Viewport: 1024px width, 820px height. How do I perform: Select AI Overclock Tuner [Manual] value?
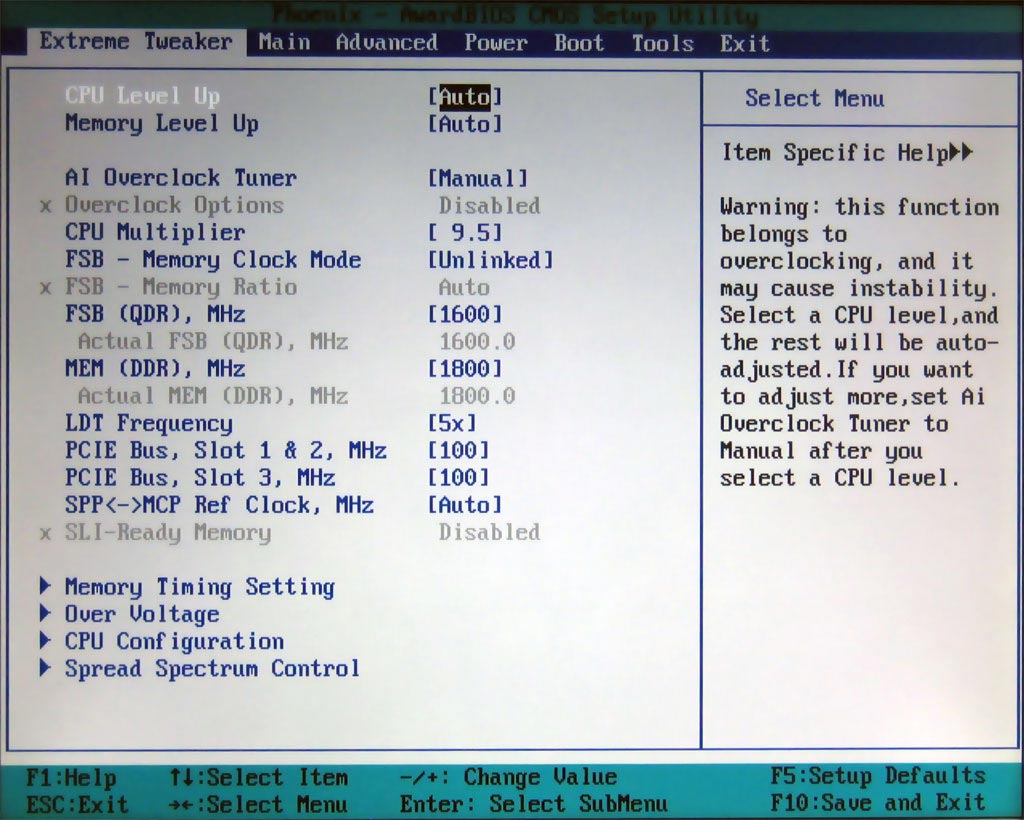[477, 178]
